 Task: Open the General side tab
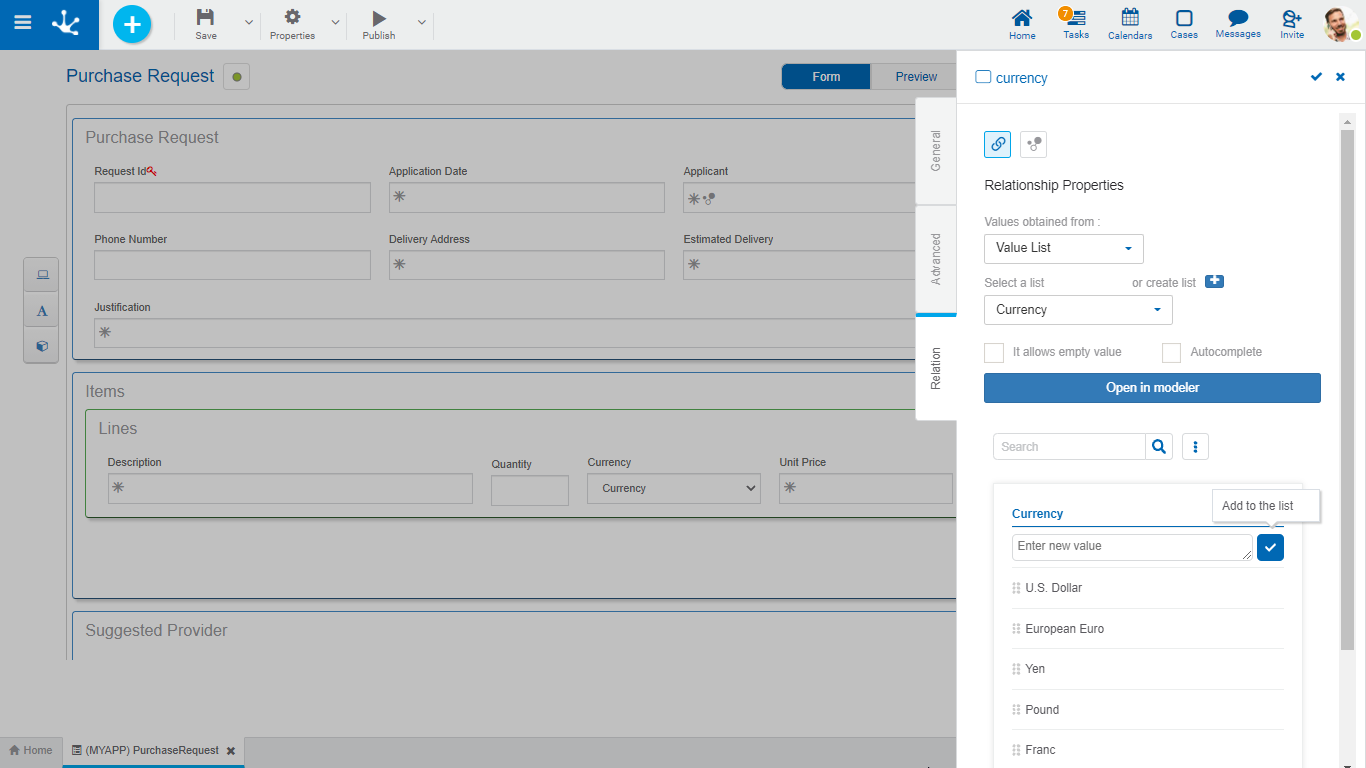936,151
